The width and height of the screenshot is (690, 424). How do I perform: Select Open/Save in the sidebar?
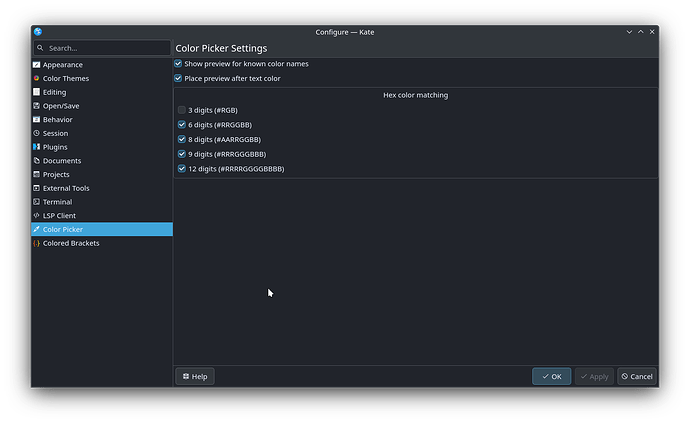pos(102,106)
